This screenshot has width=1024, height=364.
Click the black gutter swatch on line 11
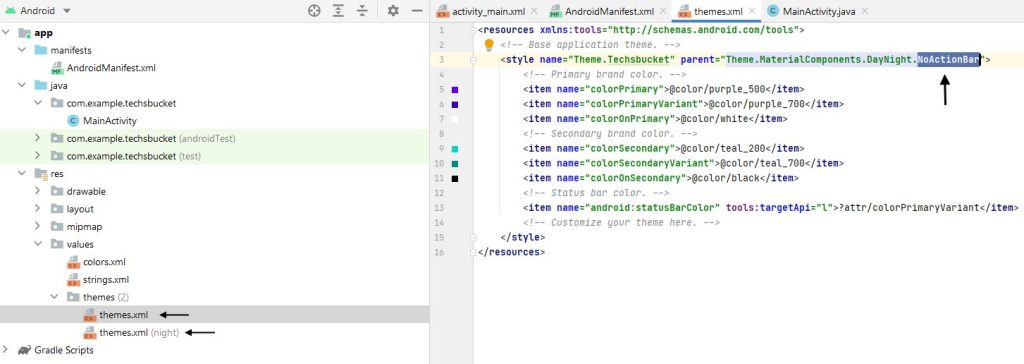click(455, 178)
